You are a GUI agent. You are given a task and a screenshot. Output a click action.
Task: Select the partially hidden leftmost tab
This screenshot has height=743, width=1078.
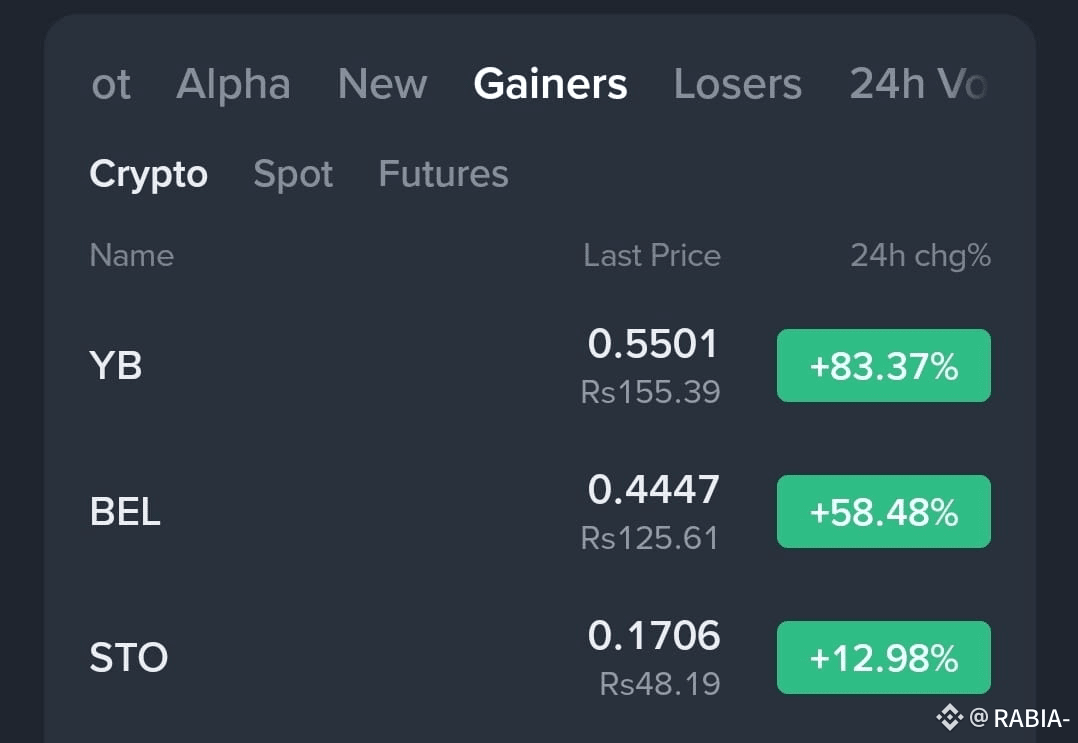coord(111,84)
